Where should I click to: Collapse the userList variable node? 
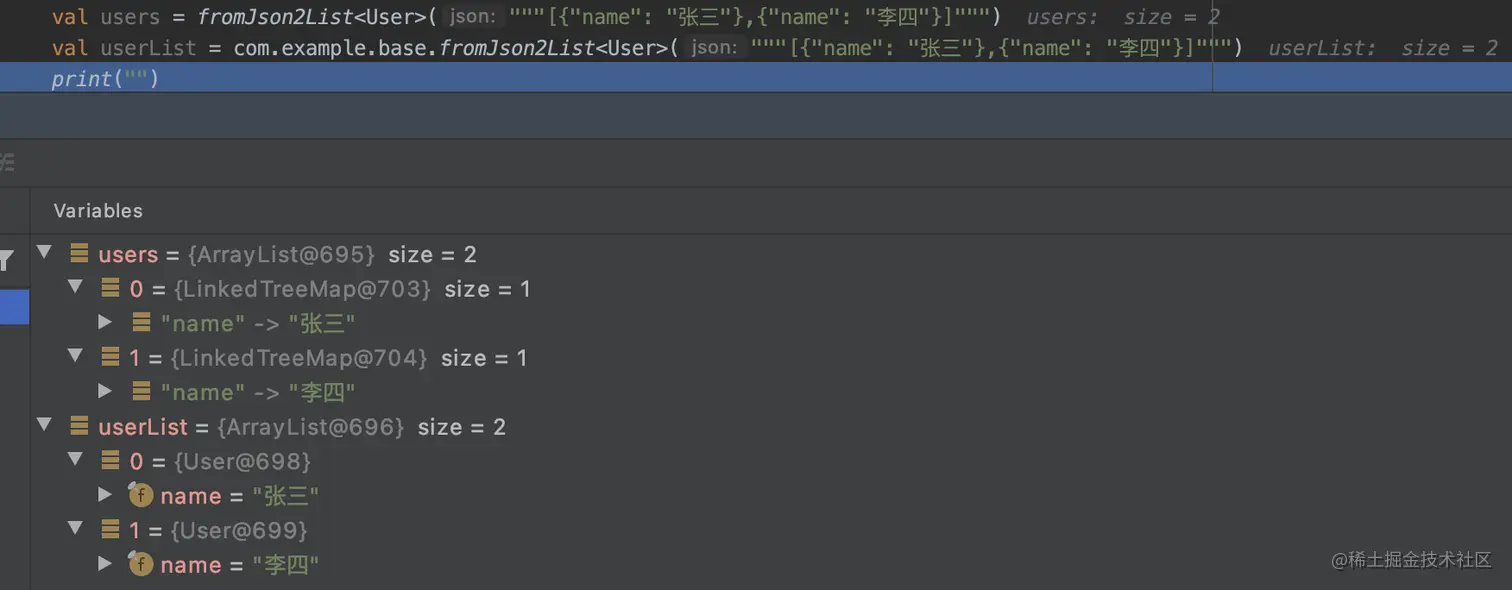point(43,425)
